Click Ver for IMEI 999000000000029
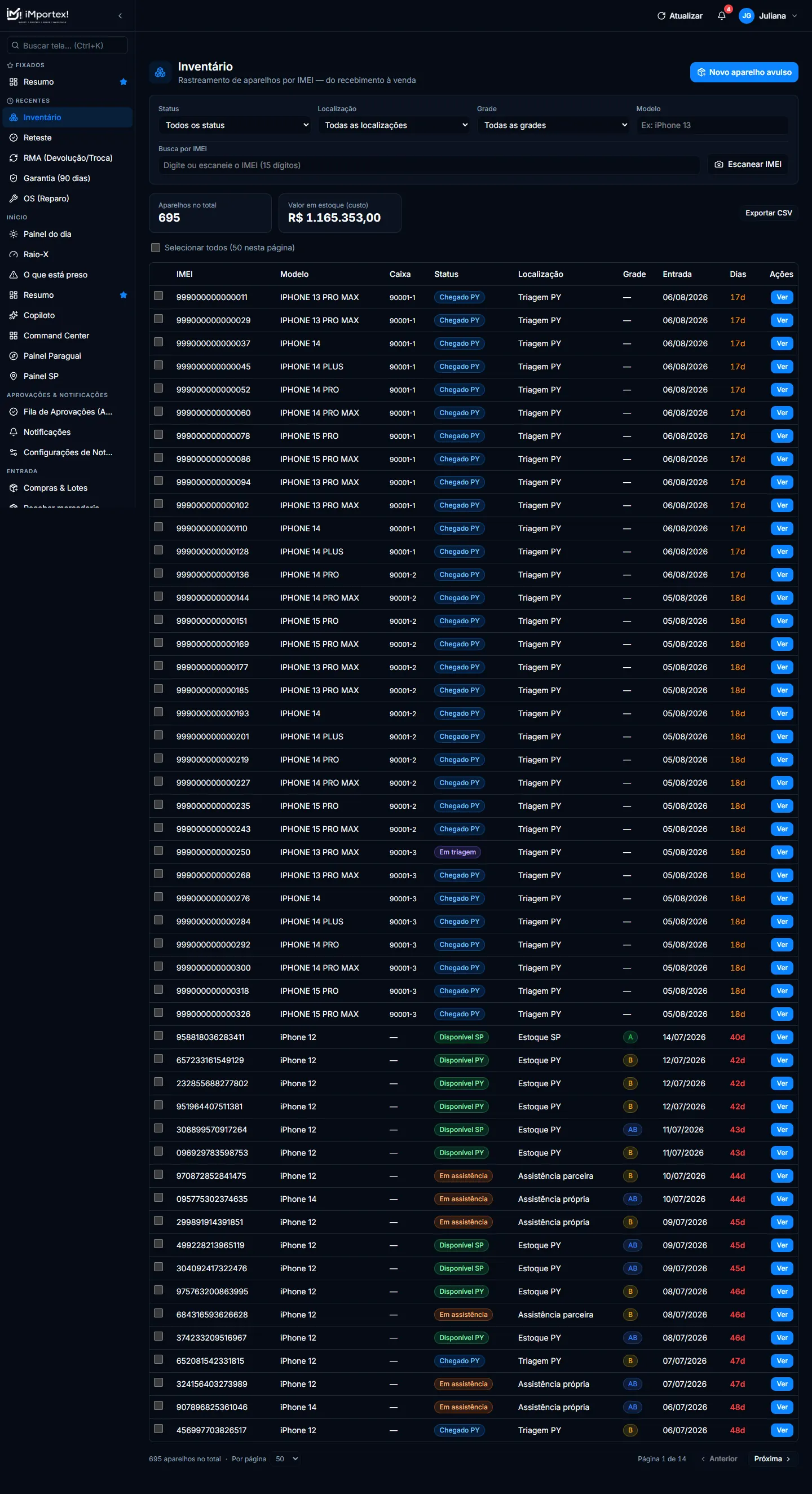The image size is (812, 1494). (782, 320)
